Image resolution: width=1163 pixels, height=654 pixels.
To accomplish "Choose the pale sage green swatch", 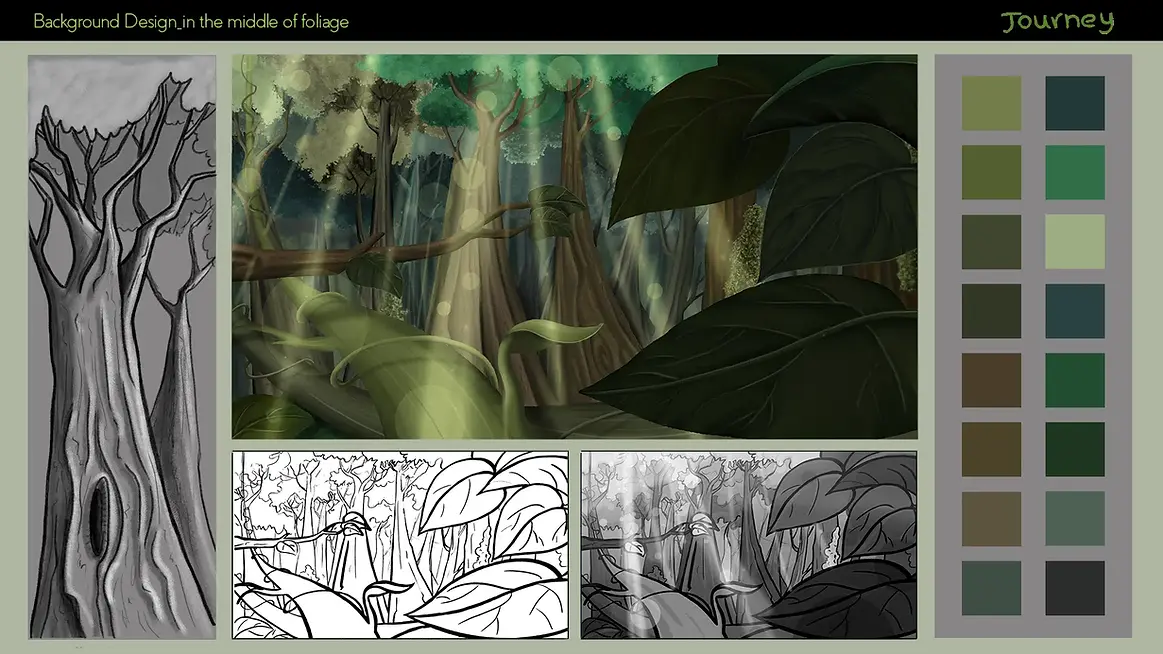I will pyautogui.click(x=1075, y=242).
